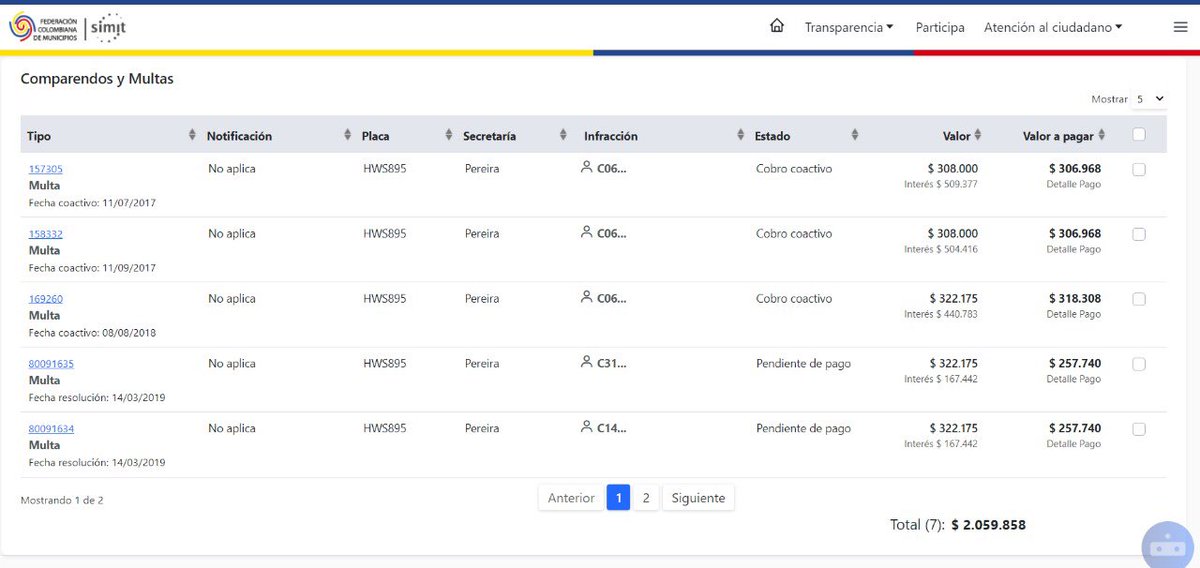This screenshot has width=1200, height=568.
Task: Sort by Placa column arrows
Action: (449, 135)
